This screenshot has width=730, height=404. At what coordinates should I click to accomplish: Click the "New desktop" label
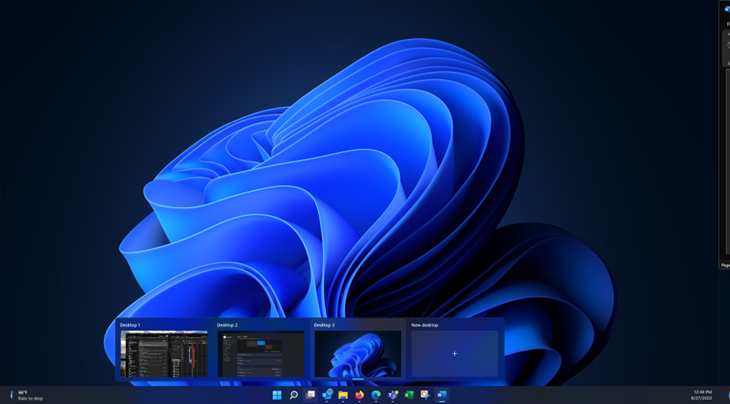(425, 325)
